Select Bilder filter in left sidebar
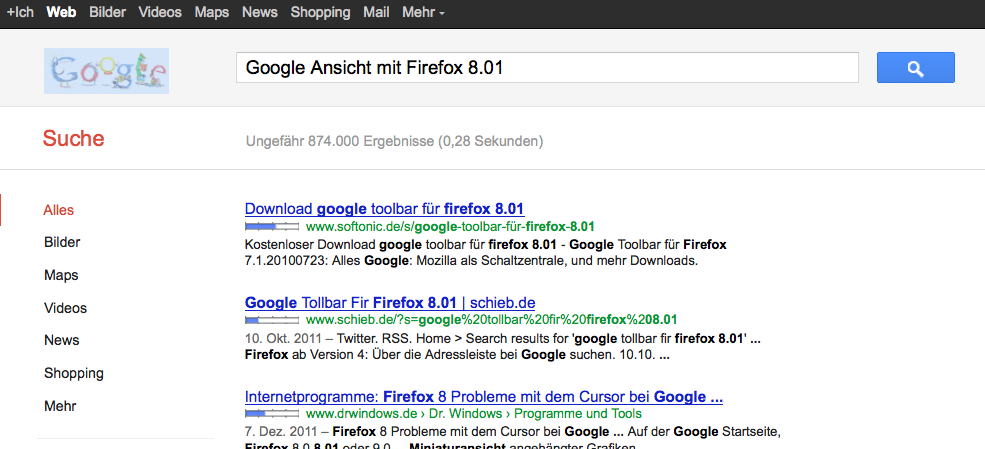985x449 pixels. point(62,242)
